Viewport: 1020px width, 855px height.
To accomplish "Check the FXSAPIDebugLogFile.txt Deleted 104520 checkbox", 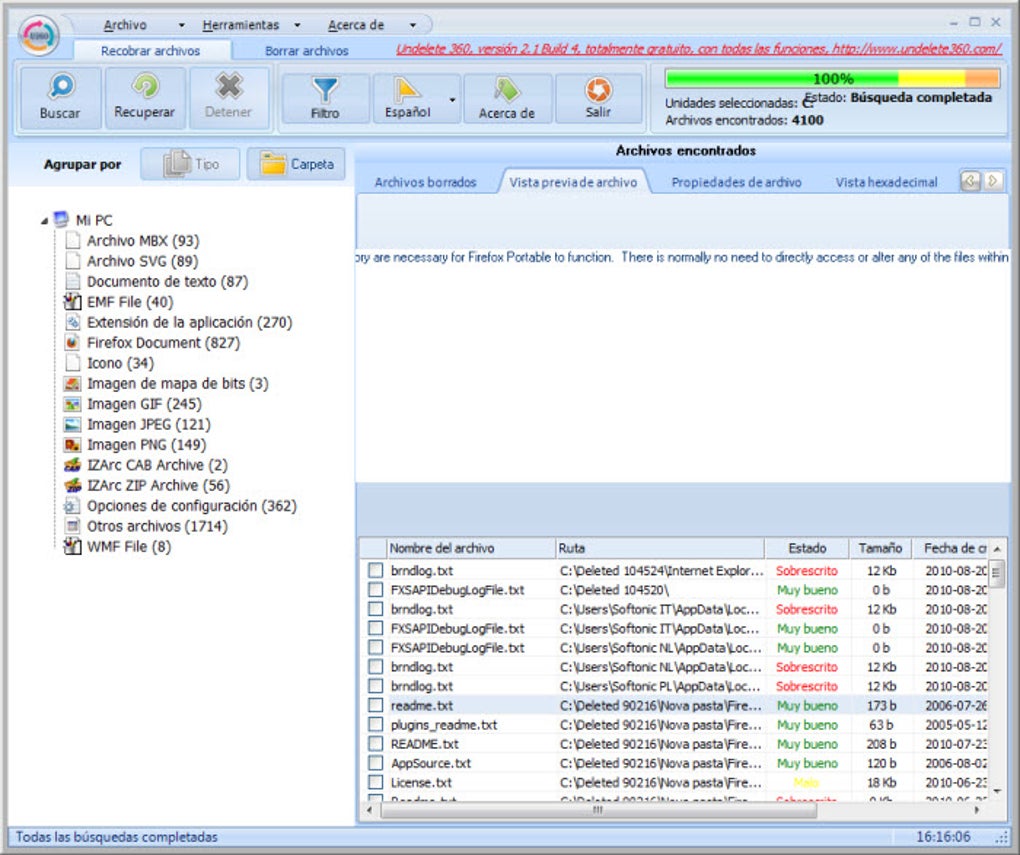I will tap(375, 590).
